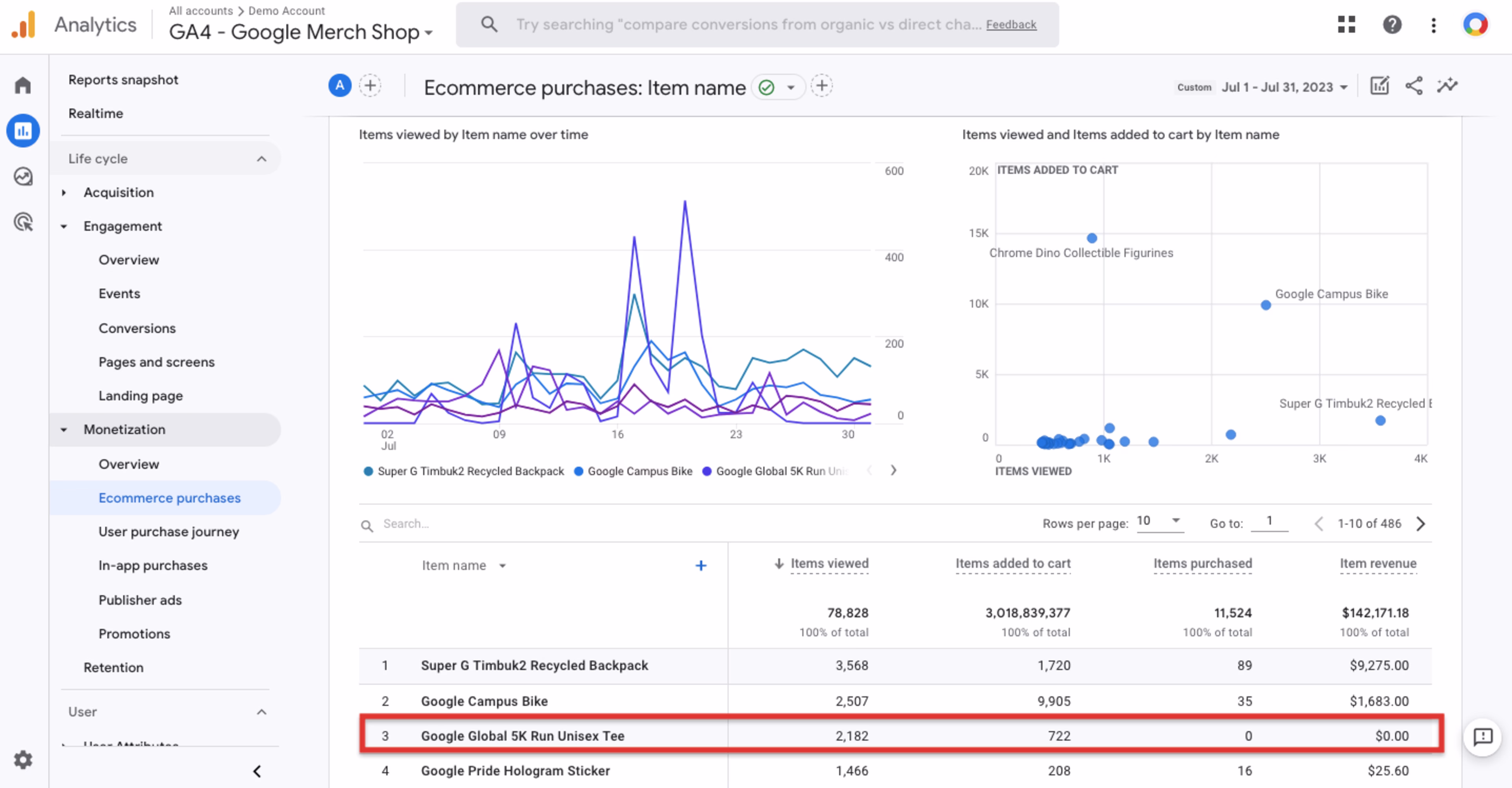Open Insights via the sparkline icon

coord(1447,86)
